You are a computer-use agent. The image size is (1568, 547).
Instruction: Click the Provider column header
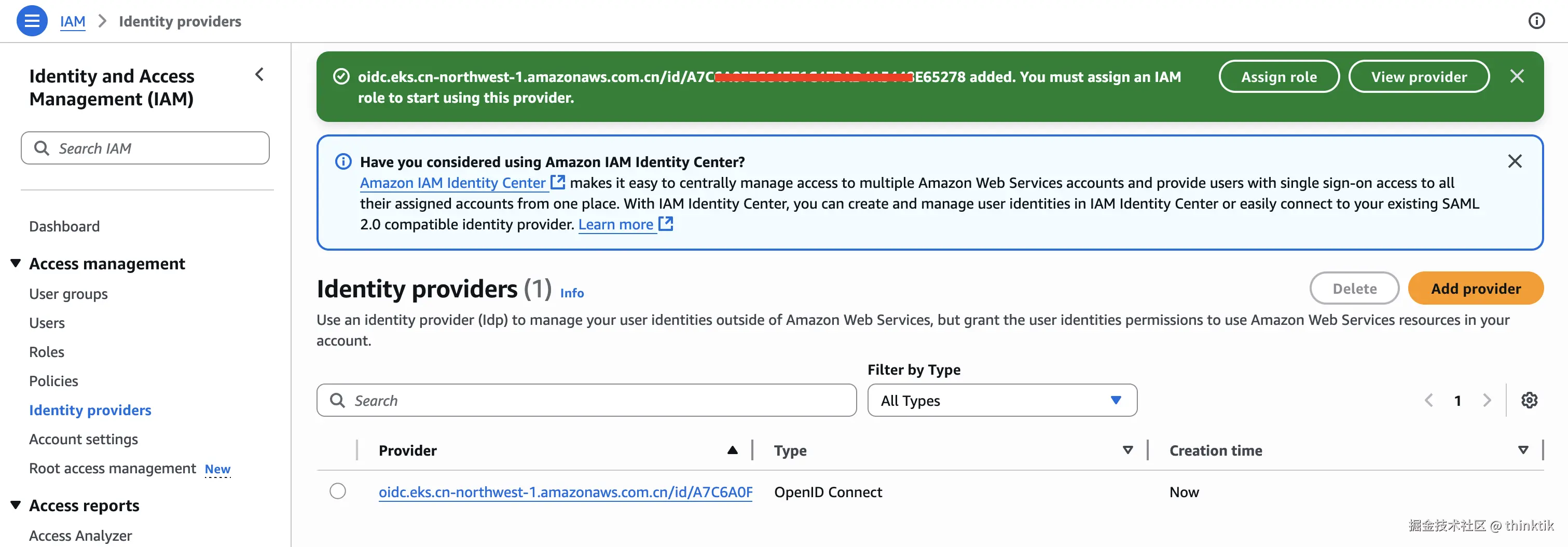click(407, 450)
